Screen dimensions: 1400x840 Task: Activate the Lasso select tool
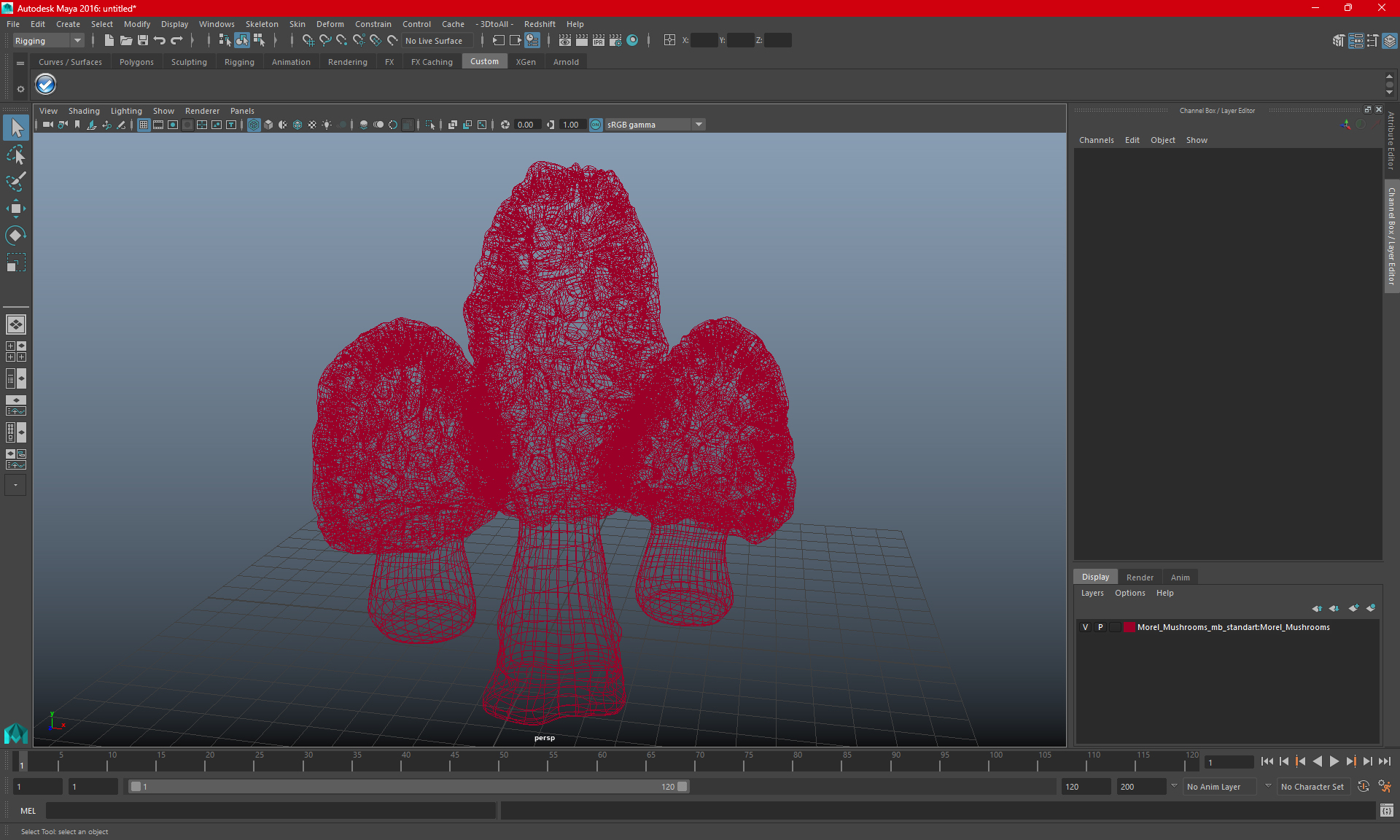tap(16, 155)
